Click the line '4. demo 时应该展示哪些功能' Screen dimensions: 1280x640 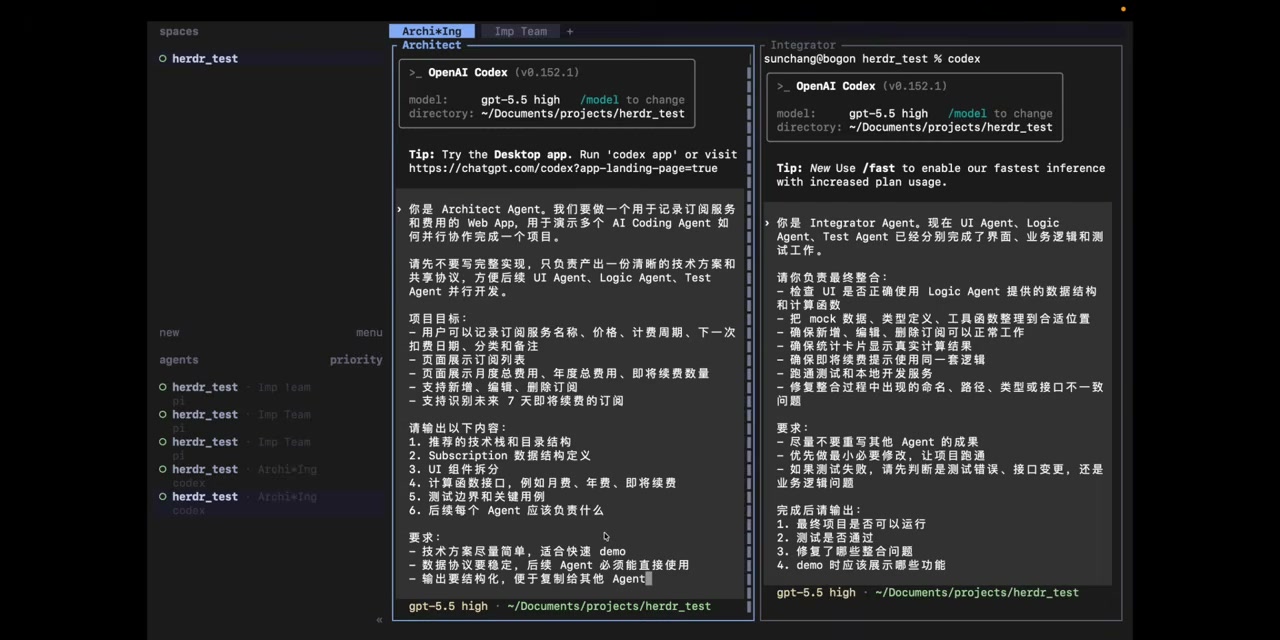(861, 565)
